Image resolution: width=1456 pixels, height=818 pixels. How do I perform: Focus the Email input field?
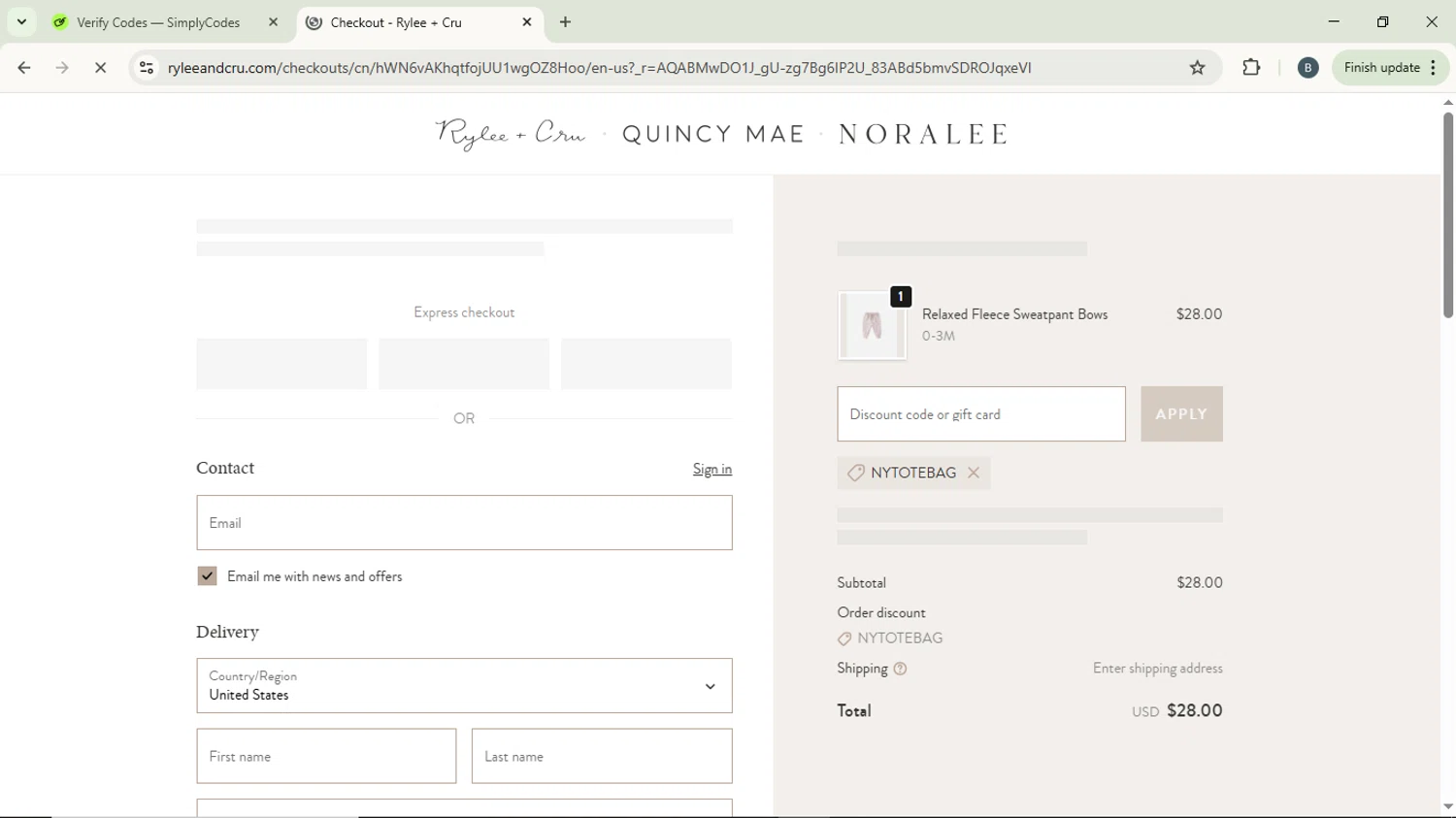[x=464, y=523]
